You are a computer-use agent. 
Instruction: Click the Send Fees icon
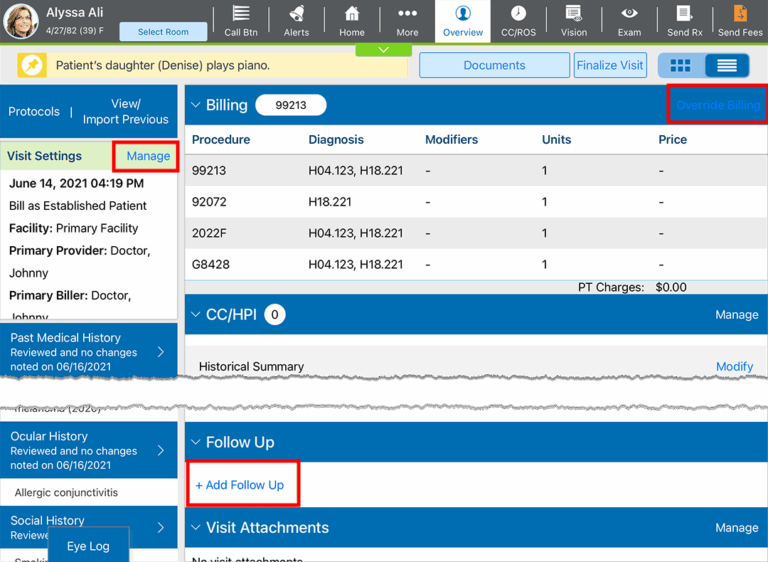click(x=740, y=20)
